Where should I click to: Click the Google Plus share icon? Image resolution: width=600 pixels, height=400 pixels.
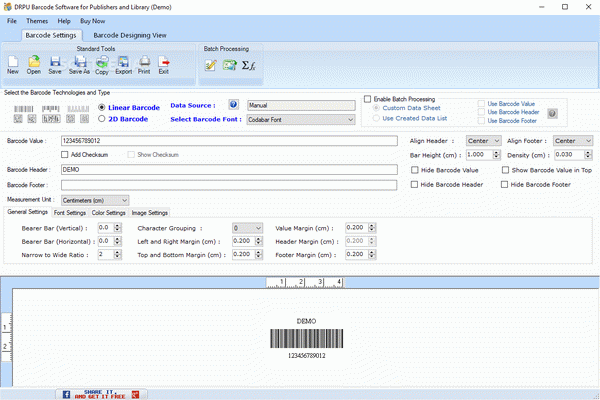coord(135,394)
